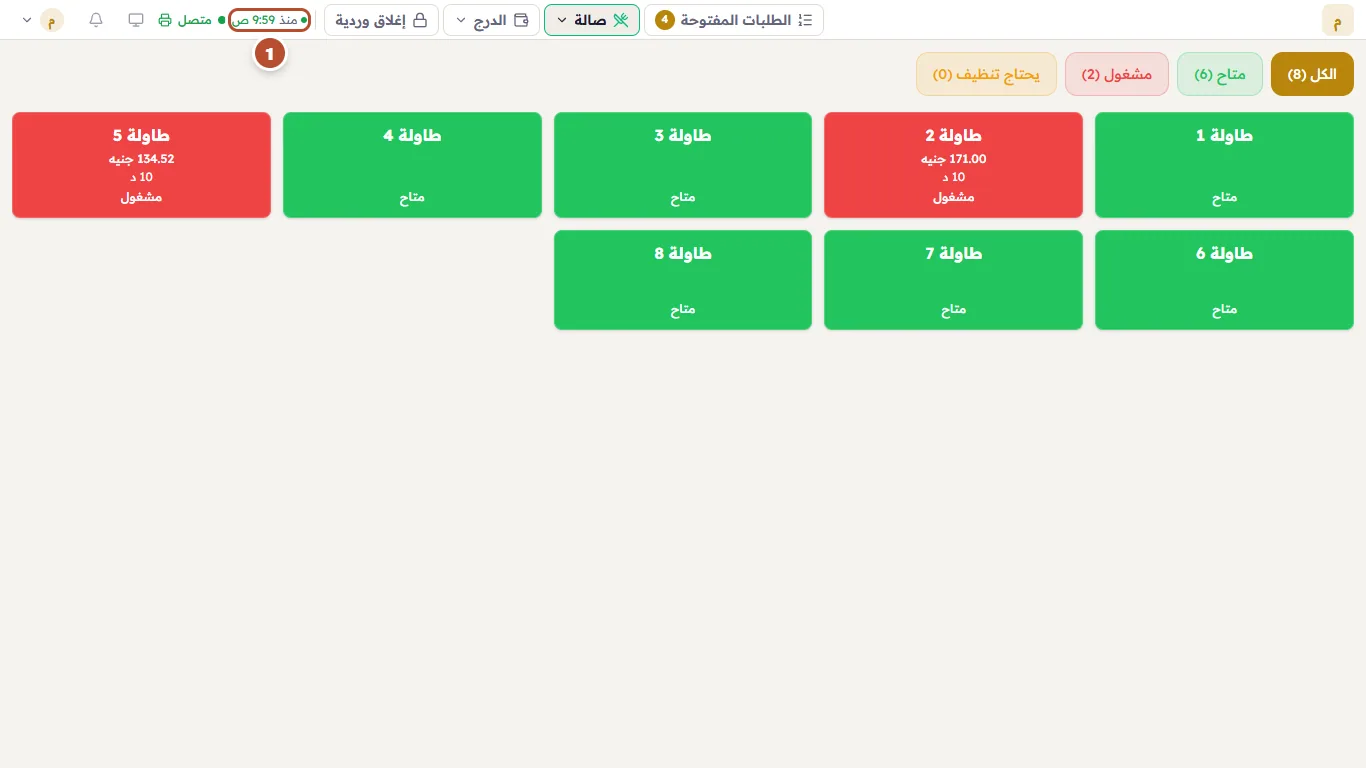The image size is (1366, 768).
Task: Click the notifications bell icon
Action: tap(96, 20)
